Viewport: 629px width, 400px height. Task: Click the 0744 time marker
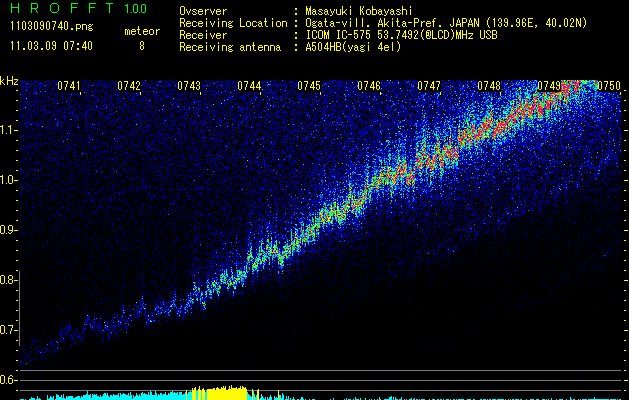(249, 86)
